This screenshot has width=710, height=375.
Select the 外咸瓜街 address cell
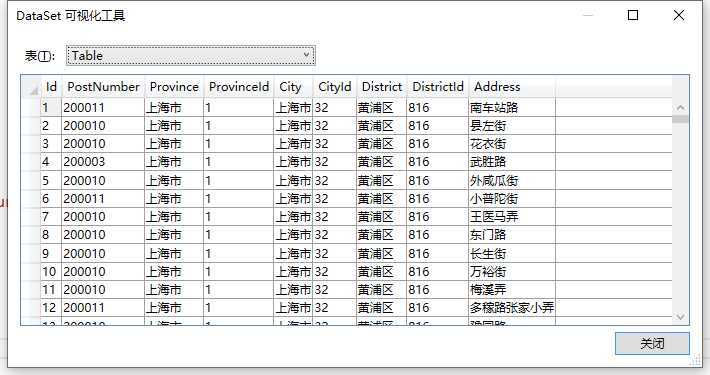tap(512, 181)
